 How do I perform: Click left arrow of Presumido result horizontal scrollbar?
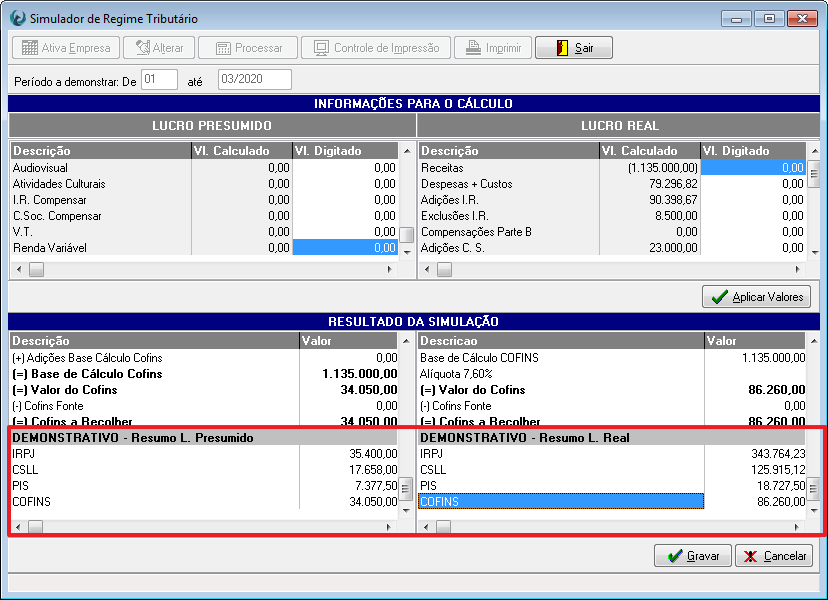coord(19,527)
